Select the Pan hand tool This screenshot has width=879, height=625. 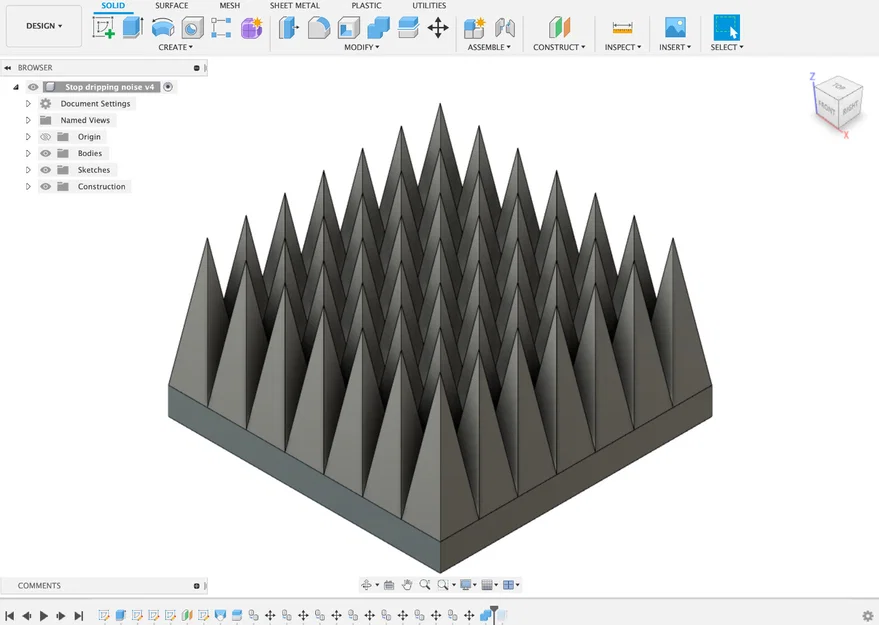[407, 585]
